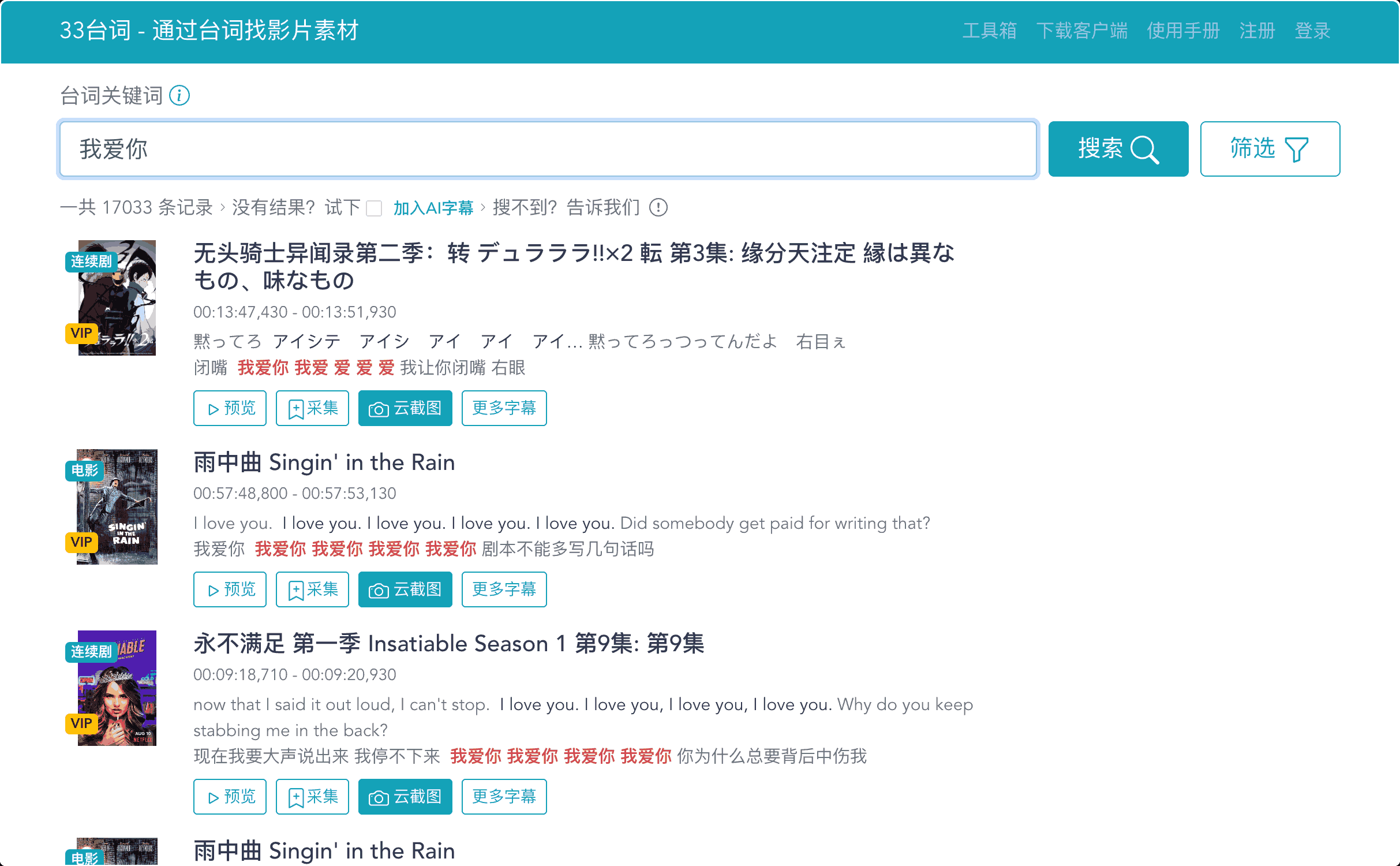
Task: Click 采集 bookmark for Insatiable result
Action: [x=312, y=797]
